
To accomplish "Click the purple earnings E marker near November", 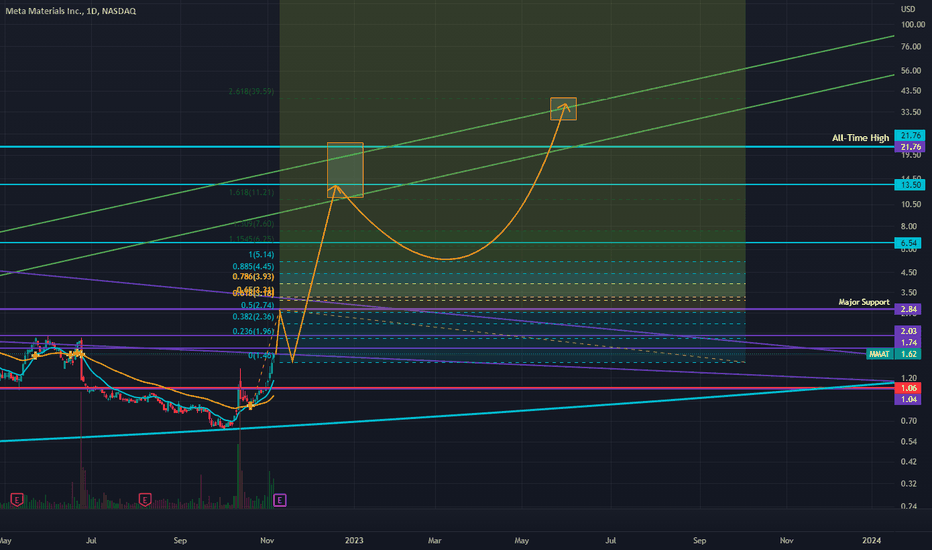I will [279, 500].
